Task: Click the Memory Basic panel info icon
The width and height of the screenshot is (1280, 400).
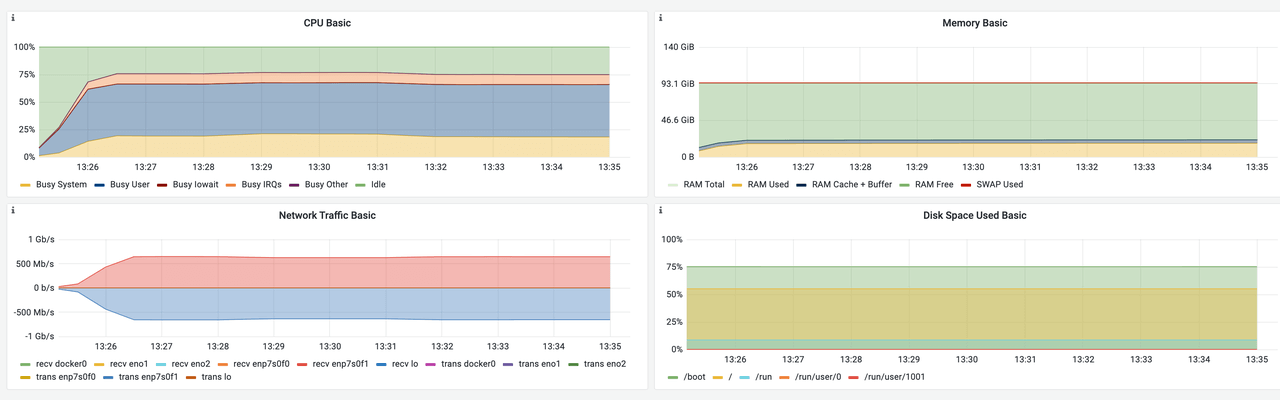Action: pos(661,18)
